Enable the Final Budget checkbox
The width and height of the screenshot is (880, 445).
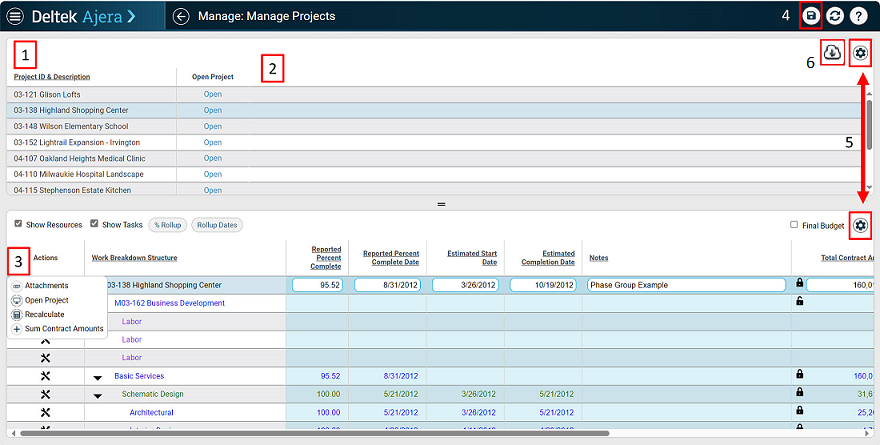tap(794, 225)
